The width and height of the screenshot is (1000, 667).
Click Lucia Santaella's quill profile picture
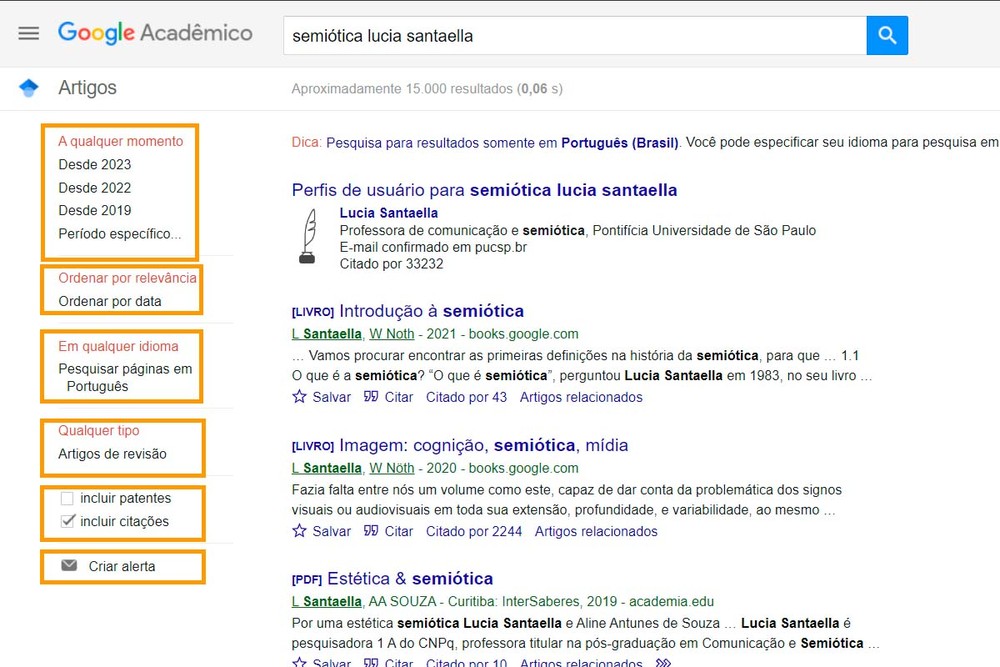tap(308, 236)
